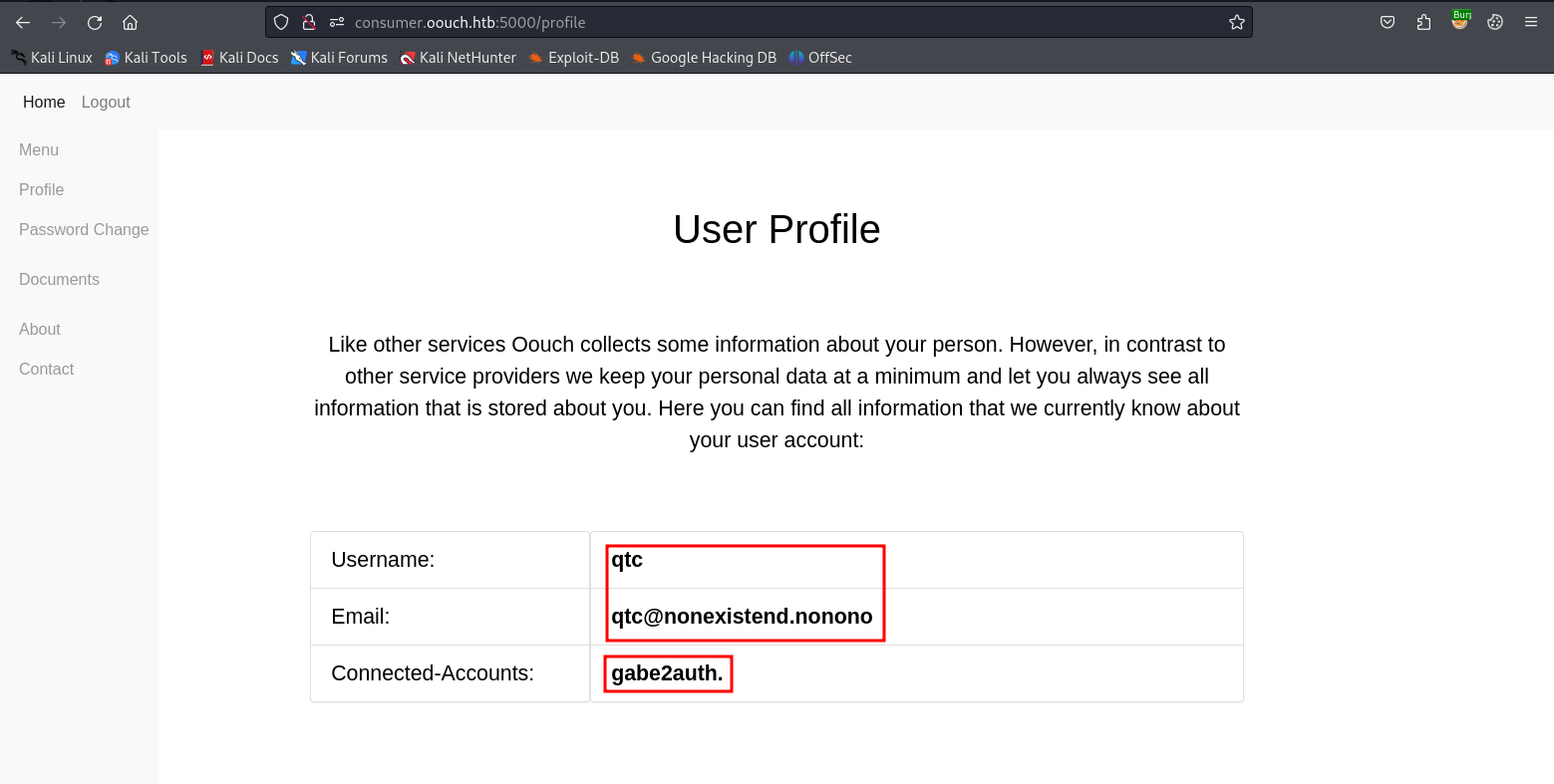Click the browser Back navigation arrow
This screenshot has width=1554, height=784.
(22, 22)
